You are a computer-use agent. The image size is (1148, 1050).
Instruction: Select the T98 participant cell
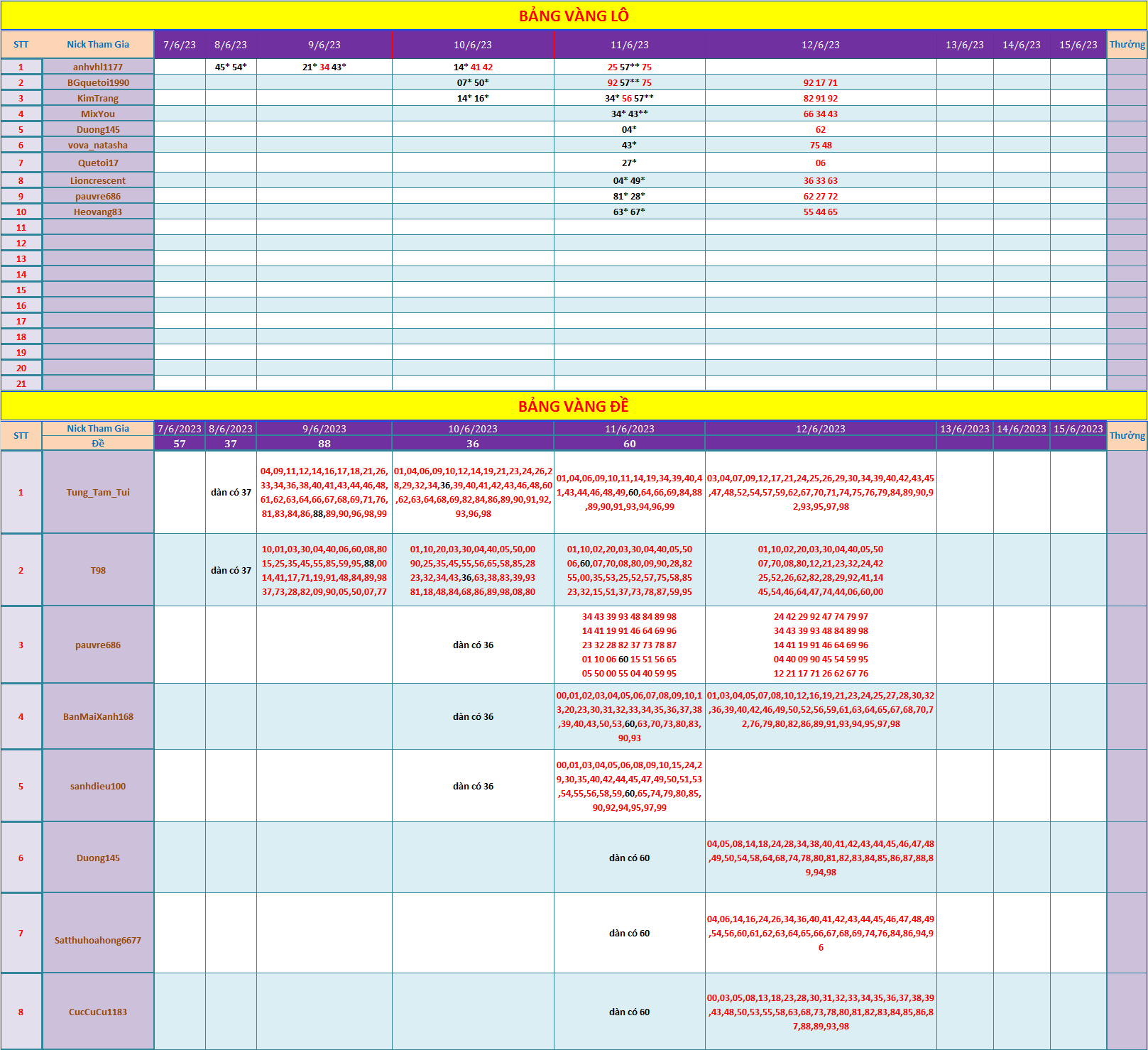coord(98,570)
